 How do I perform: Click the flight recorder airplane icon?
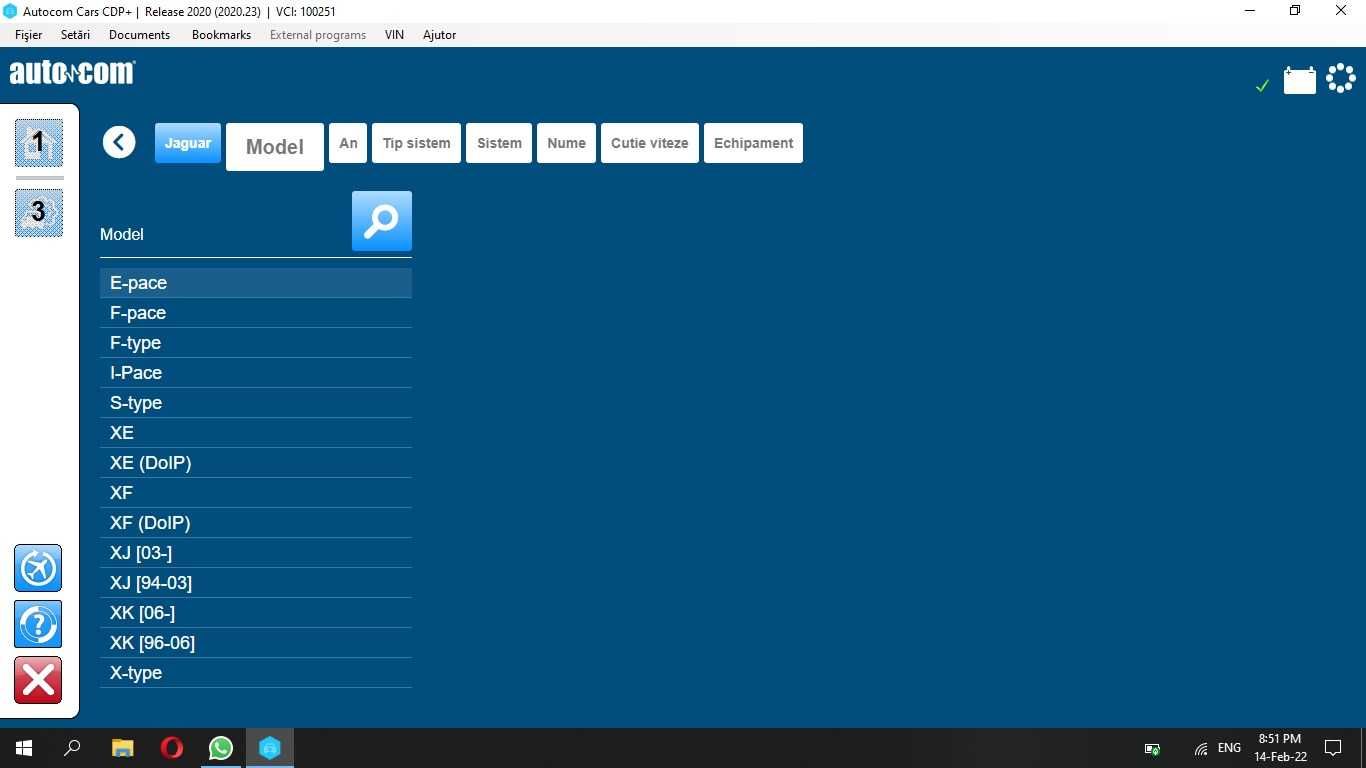pos(38,568)
